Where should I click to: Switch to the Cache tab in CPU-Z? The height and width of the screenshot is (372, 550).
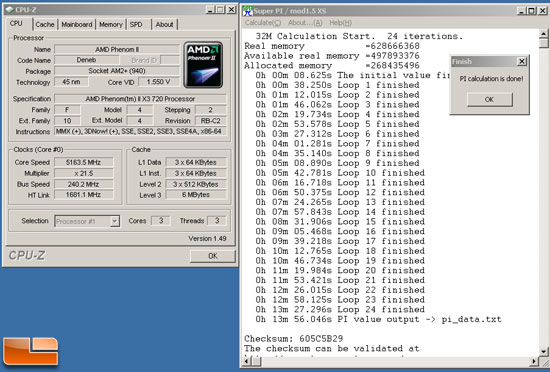(45, 24)
